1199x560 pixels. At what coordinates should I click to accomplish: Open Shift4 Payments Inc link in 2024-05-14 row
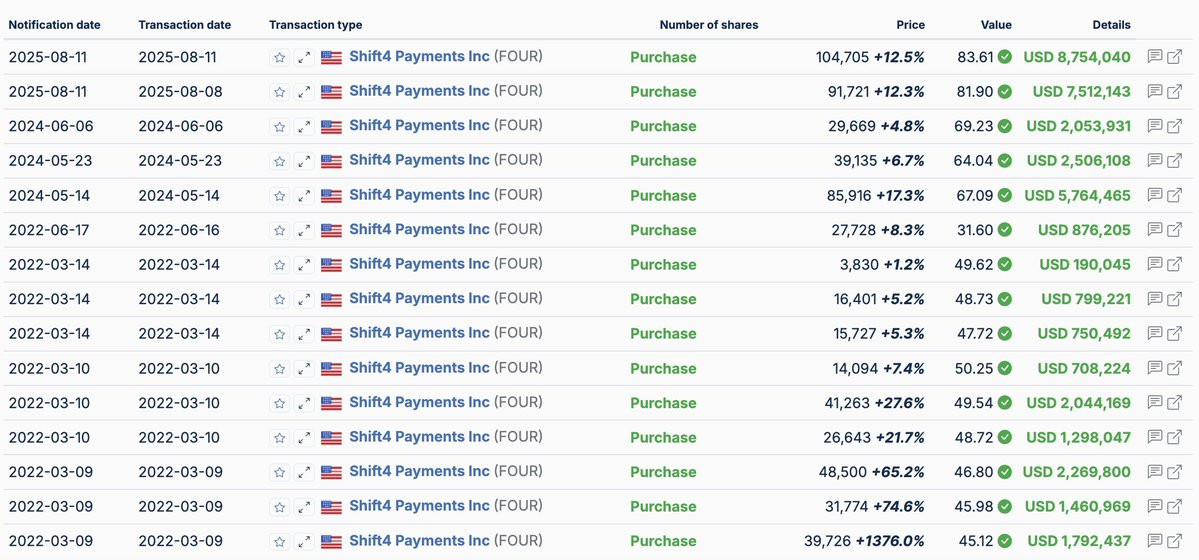click(419, 195)
